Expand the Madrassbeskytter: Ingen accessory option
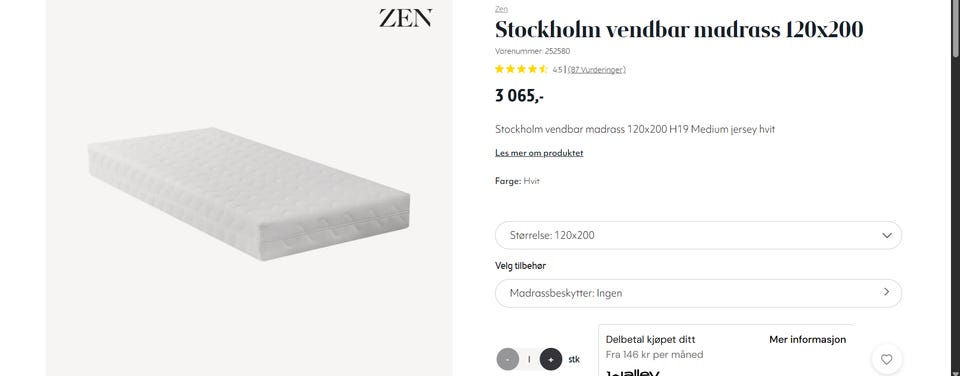 698,293
